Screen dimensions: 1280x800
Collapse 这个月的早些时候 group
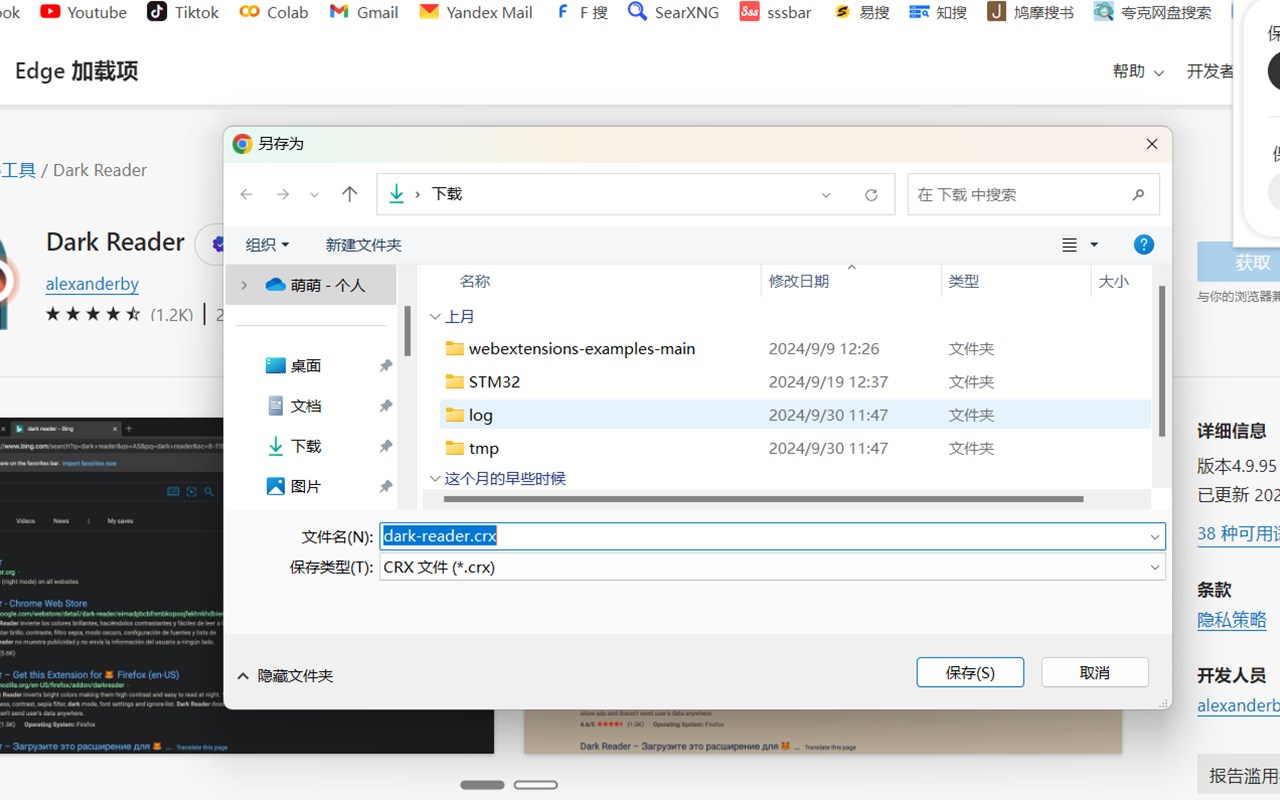pyautogui.click(x=435, y=479)
